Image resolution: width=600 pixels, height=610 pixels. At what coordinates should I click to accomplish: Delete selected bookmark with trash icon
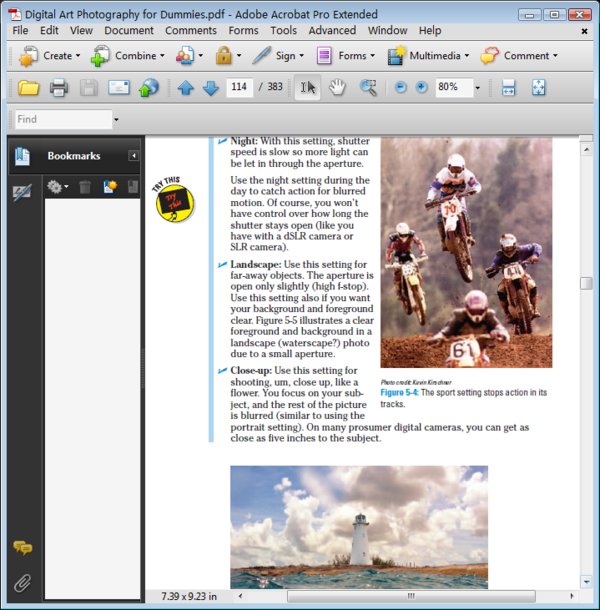85,187
